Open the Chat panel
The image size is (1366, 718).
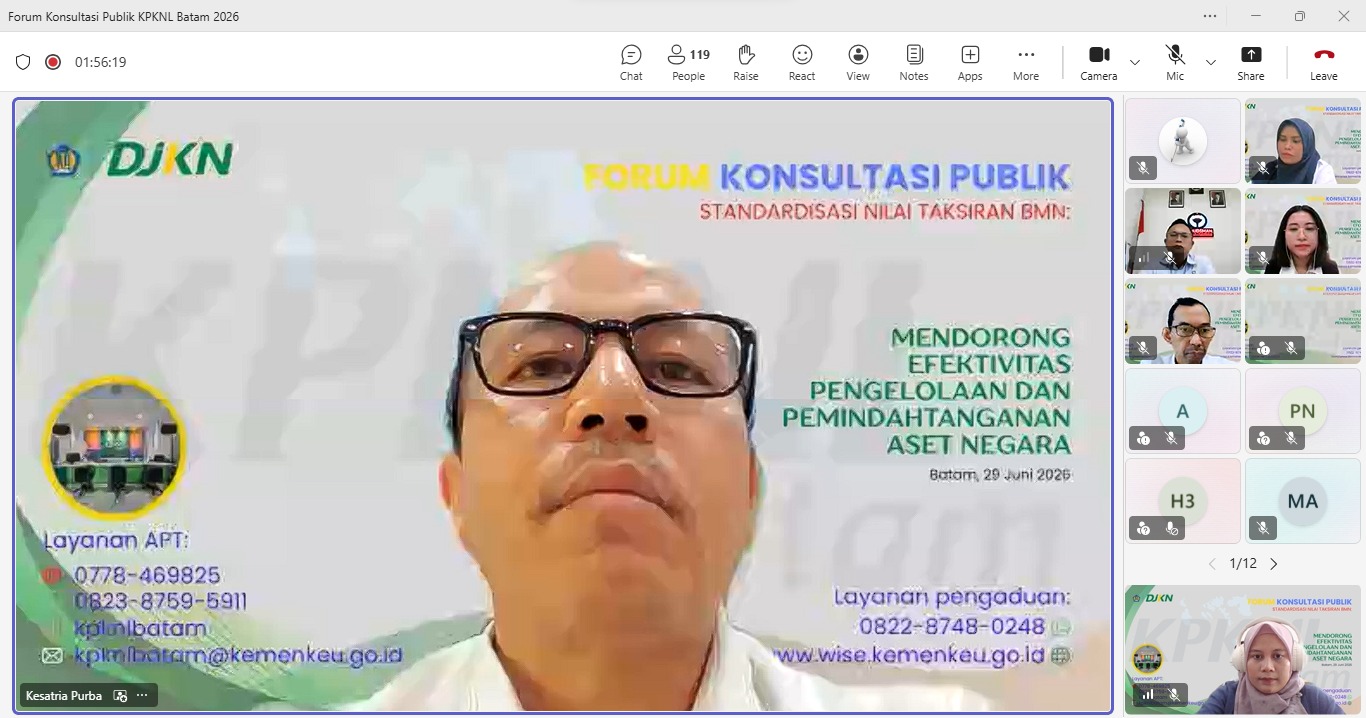631,62
